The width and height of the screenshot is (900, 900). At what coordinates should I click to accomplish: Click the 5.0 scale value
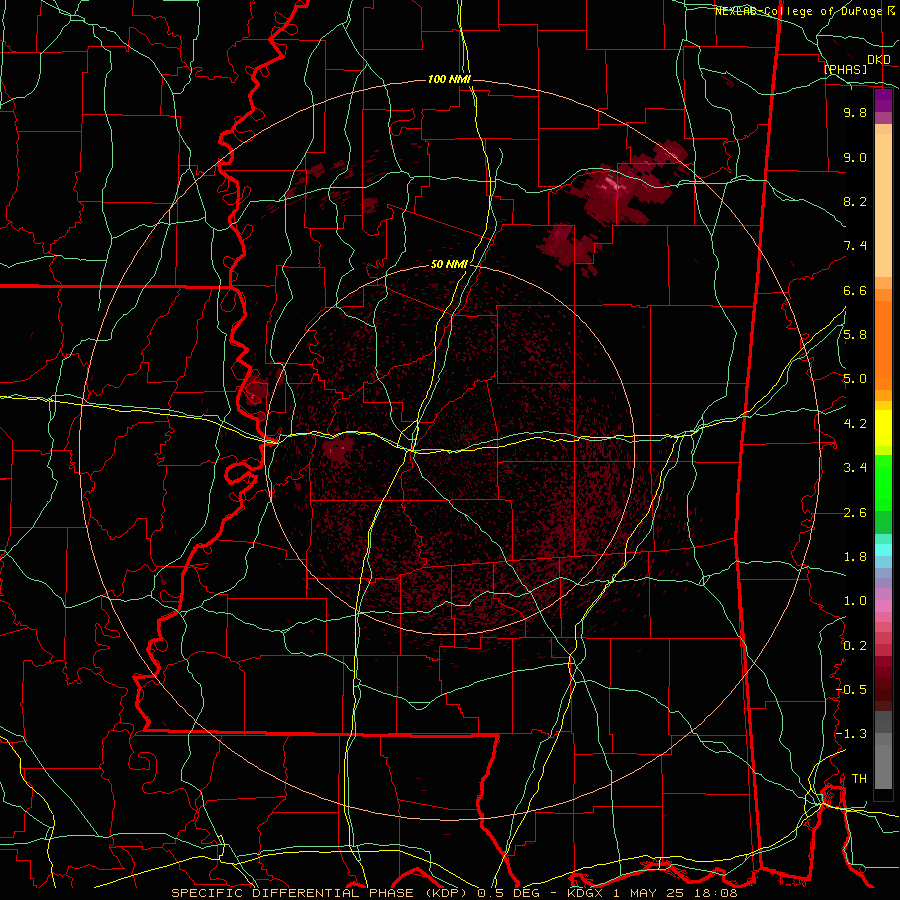pos(855,379)
